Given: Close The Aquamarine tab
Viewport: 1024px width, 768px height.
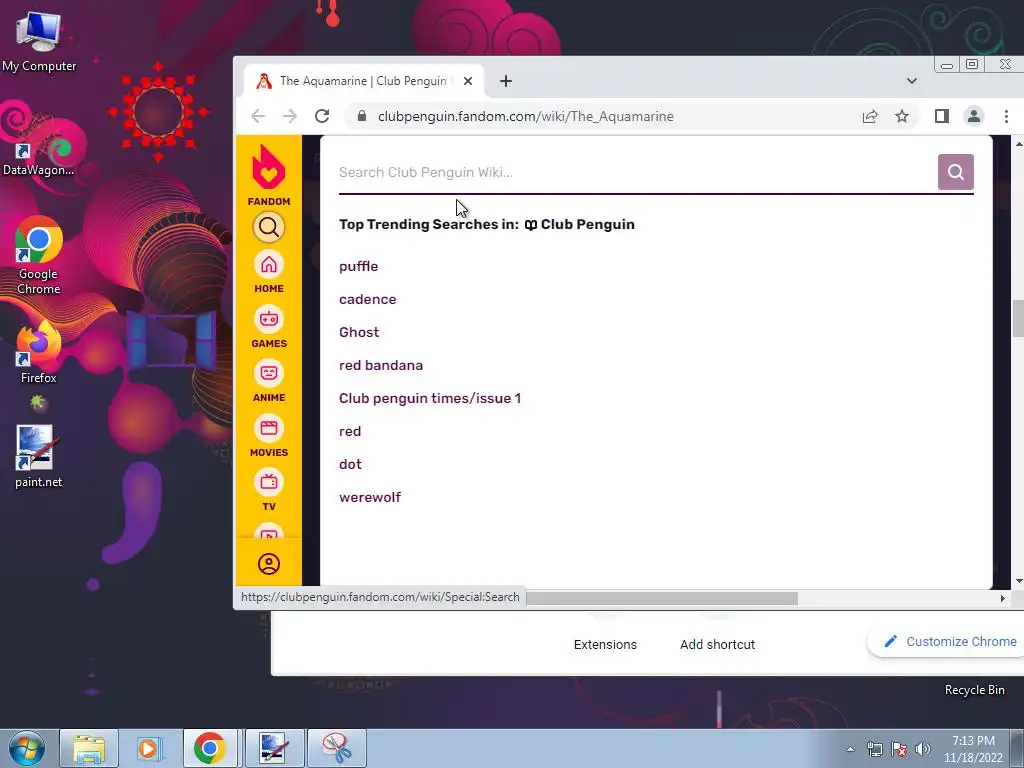Looking at the screenshot, I should pos(468,81).
